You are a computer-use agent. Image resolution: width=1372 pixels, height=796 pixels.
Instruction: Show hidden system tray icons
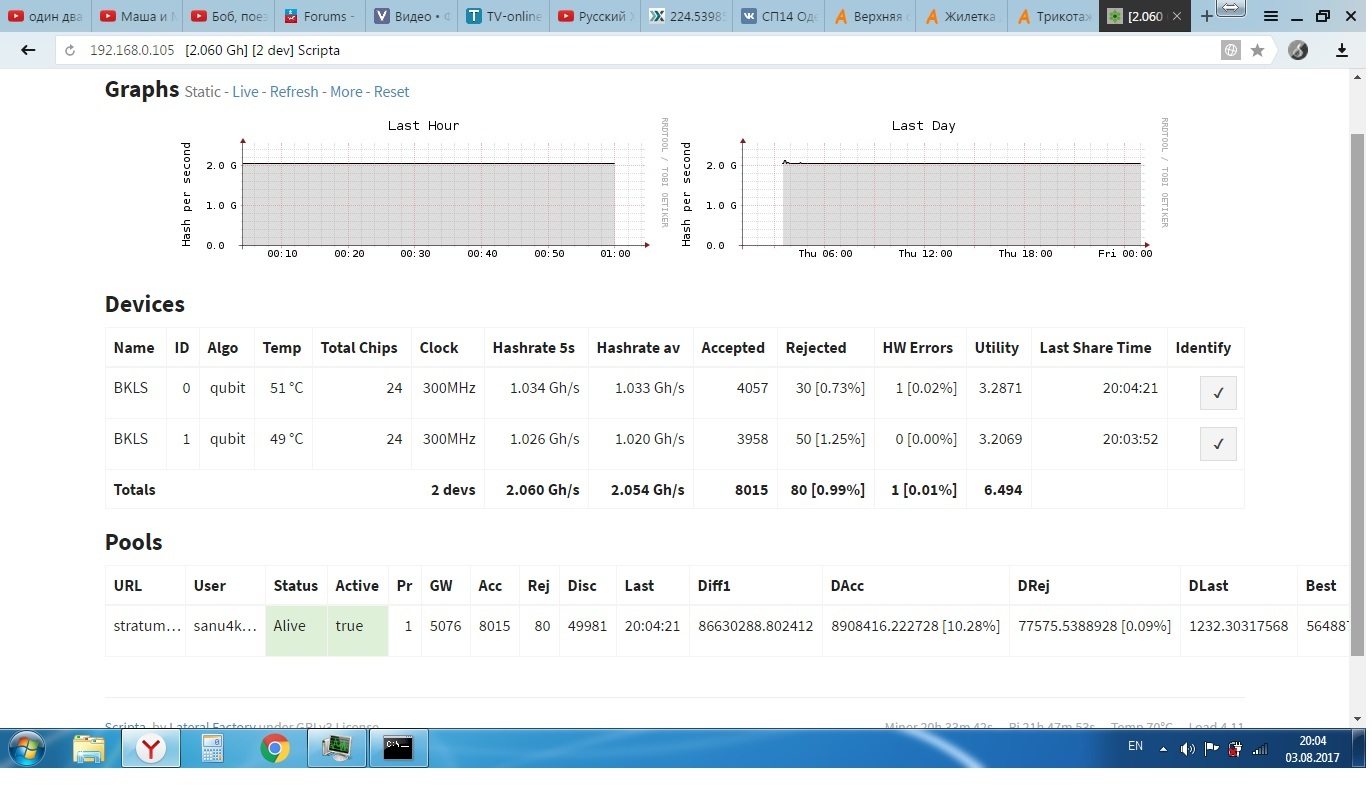[1163, 748]
